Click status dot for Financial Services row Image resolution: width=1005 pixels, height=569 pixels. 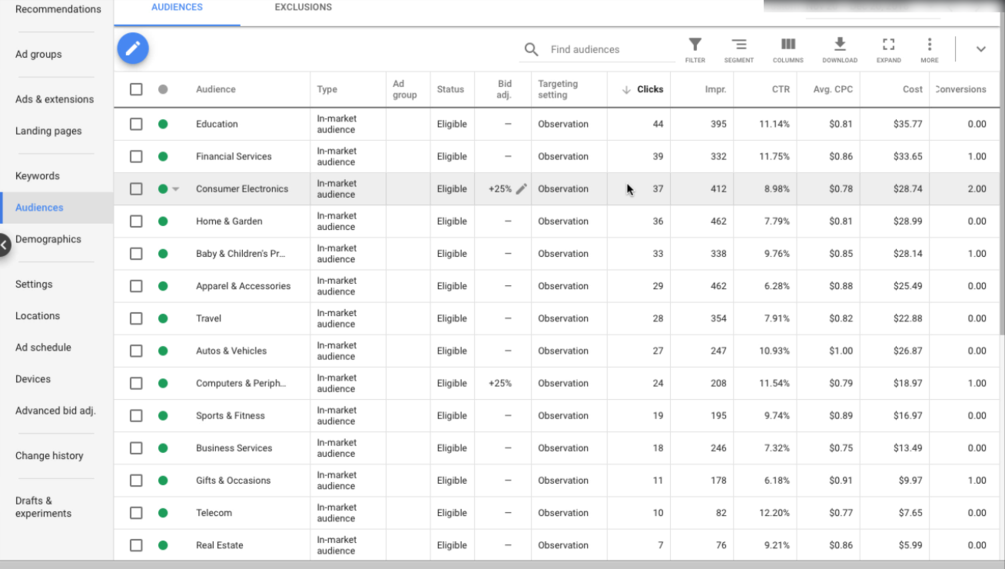click(163, 156)
